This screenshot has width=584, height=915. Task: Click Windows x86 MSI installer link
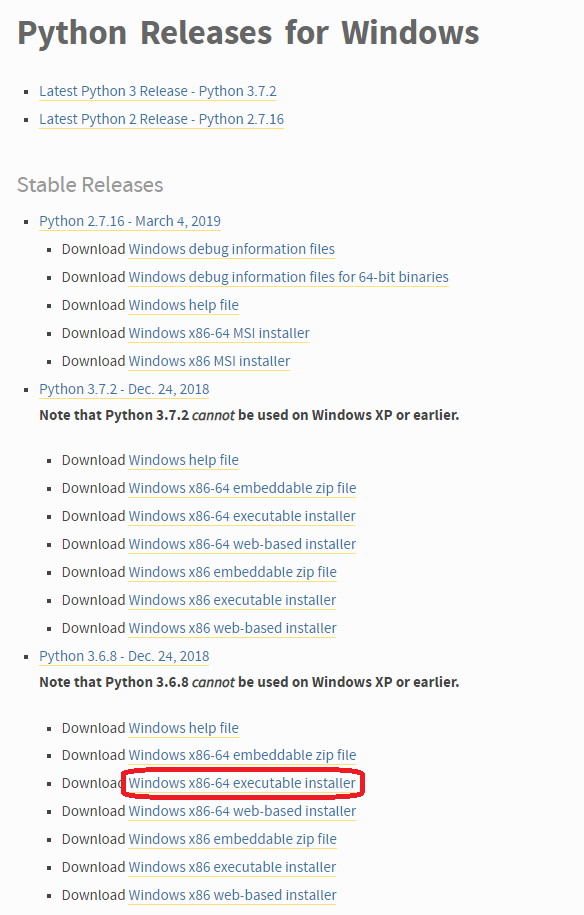209,362
